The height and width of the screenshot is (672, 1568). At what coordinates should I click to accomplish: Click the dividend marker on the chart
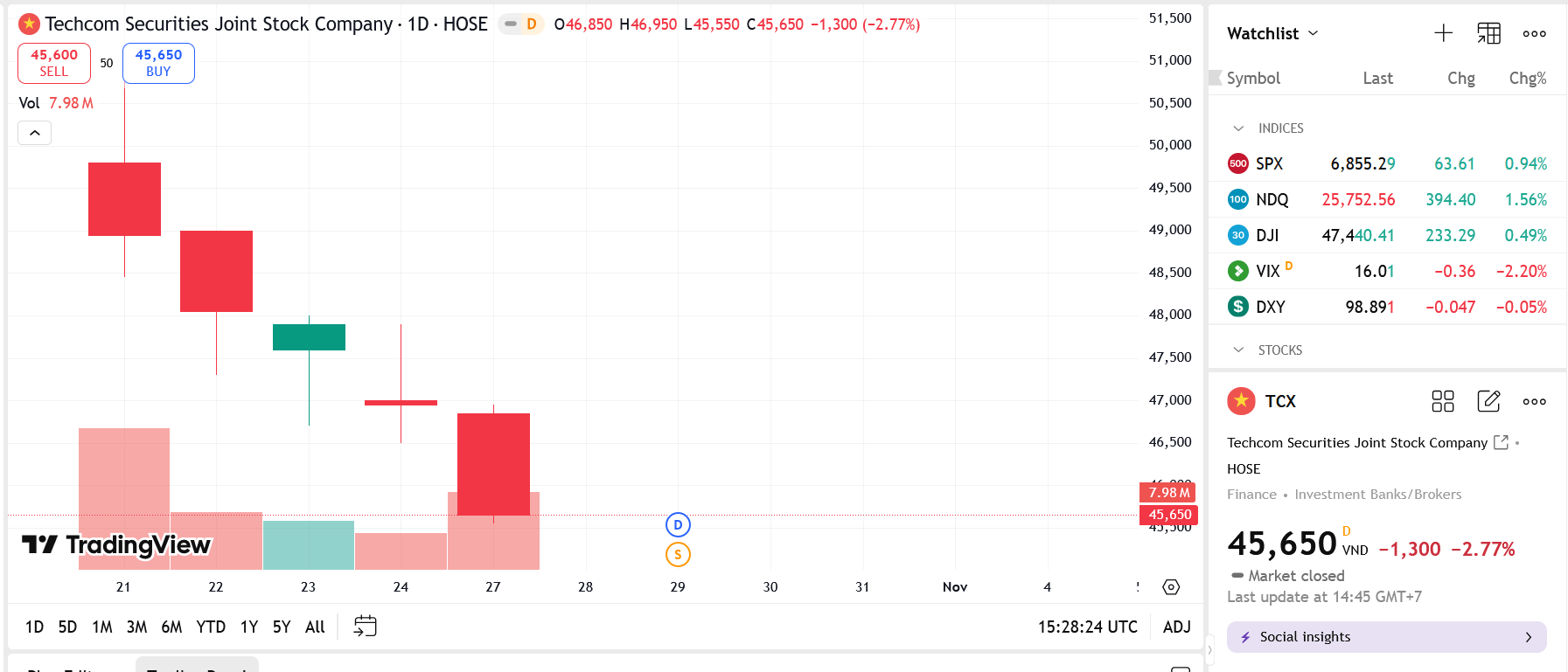pyautogui.click(x=678, y=525)
